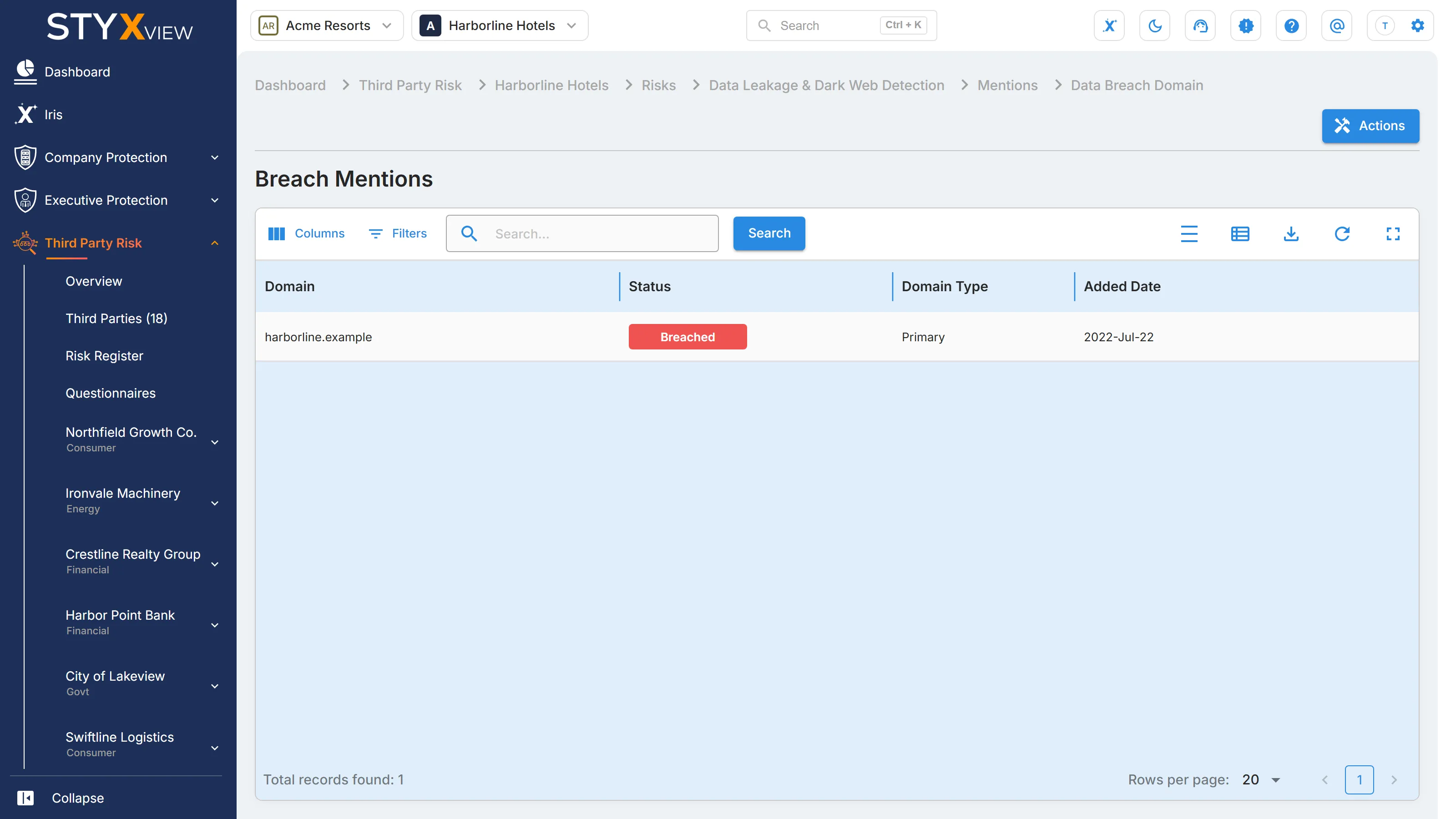Click the Third Party Risk bug icon
The image size is (1456, 819).
25,243
